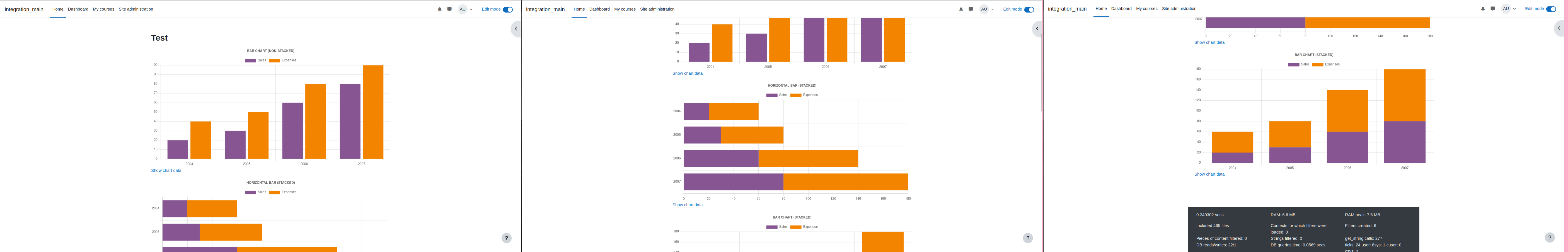
Task: Click the Test page heading in left window
Action: point(159,38)
